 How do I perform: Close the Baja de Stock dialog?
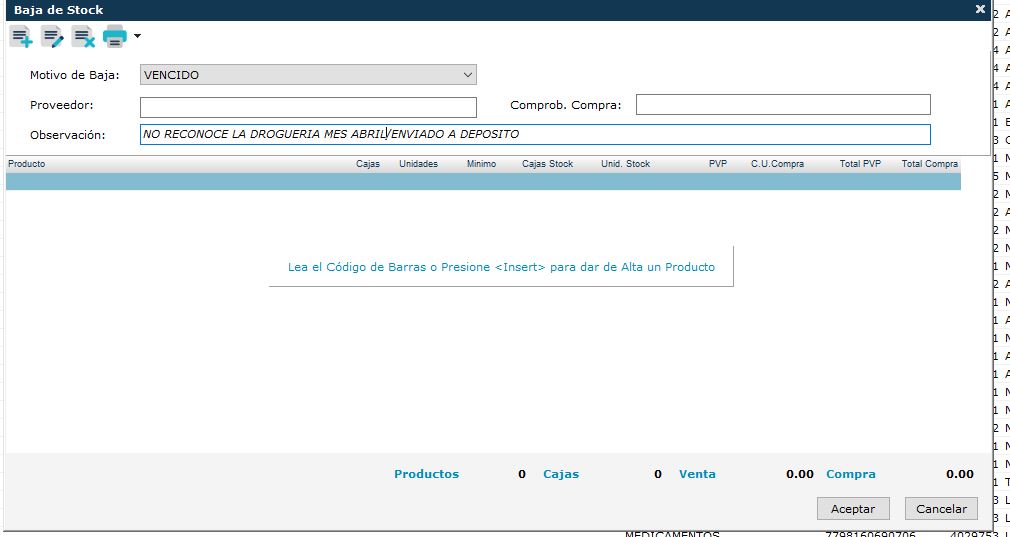coord(980,9)
